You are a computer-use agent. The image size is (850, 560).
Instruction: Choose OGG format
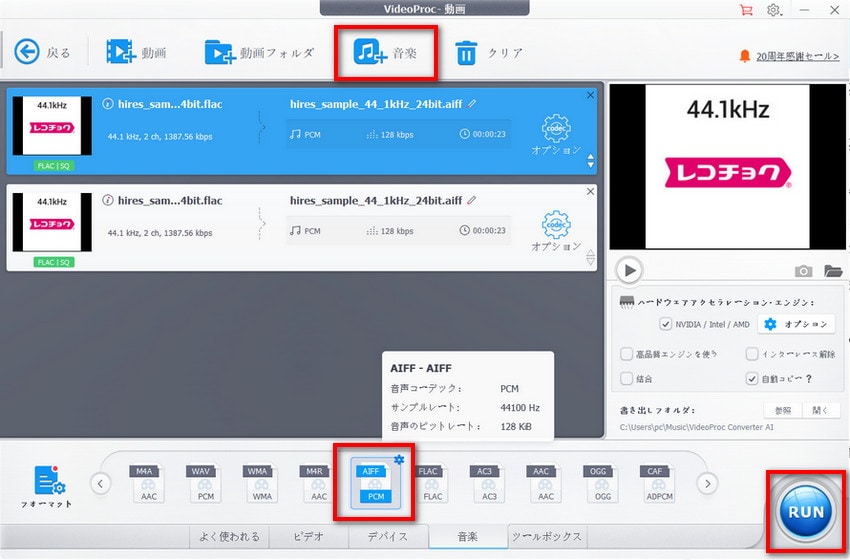tap(602, 483)
